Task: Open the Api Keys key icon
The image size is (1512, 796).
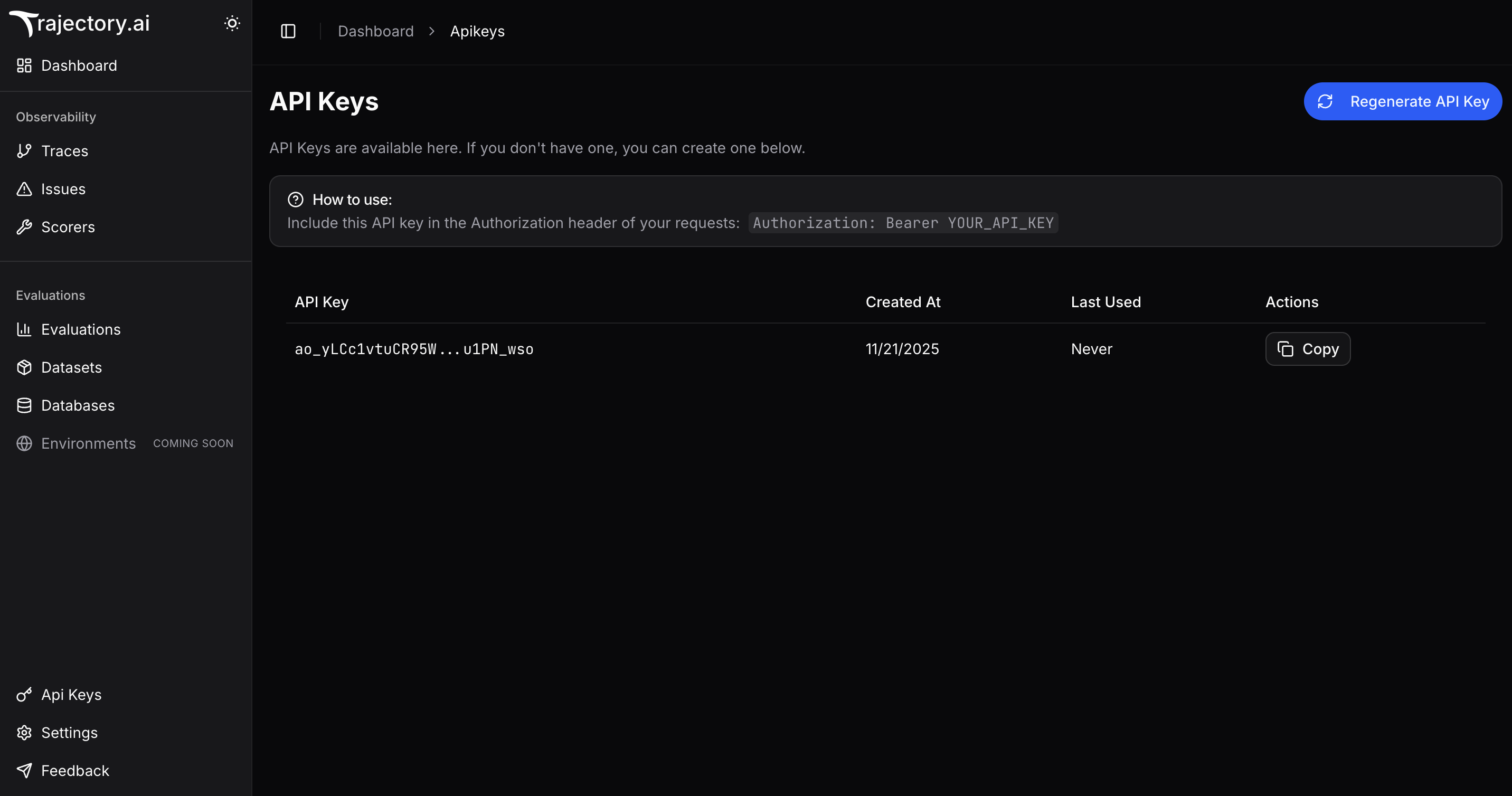Action: [24, 694]
